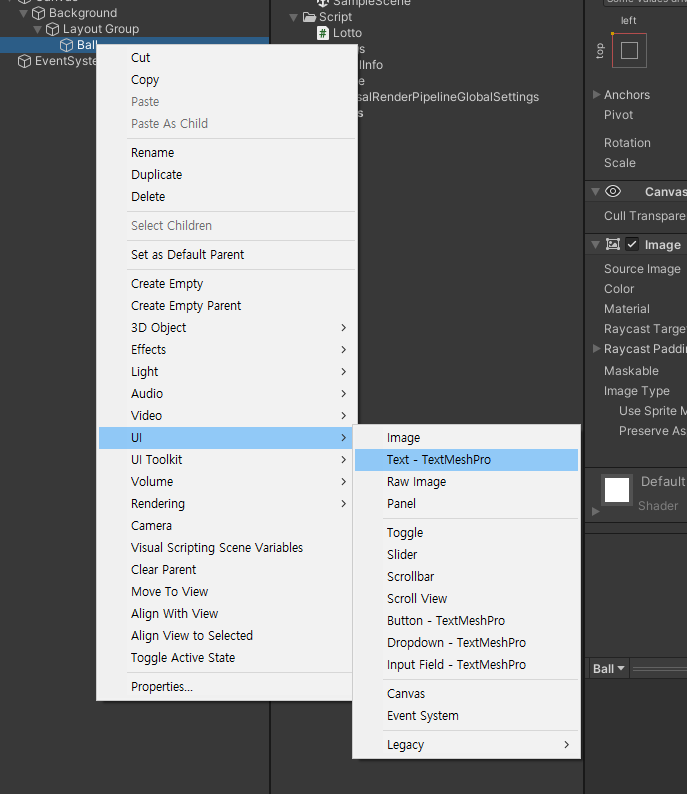Create an Event System object

click(466, 716)
